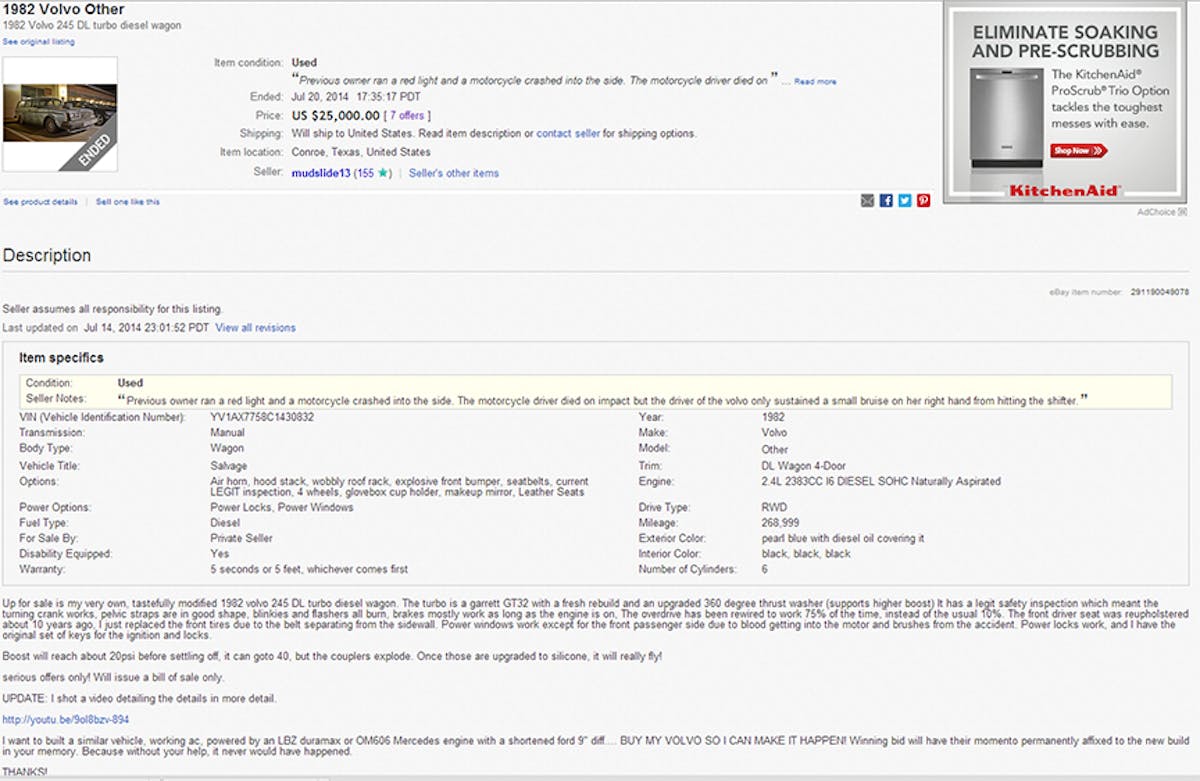The image size is (1200, 781).
Task: Click the KitchenAid logo in ad
Action: [x=1066, y=190]
